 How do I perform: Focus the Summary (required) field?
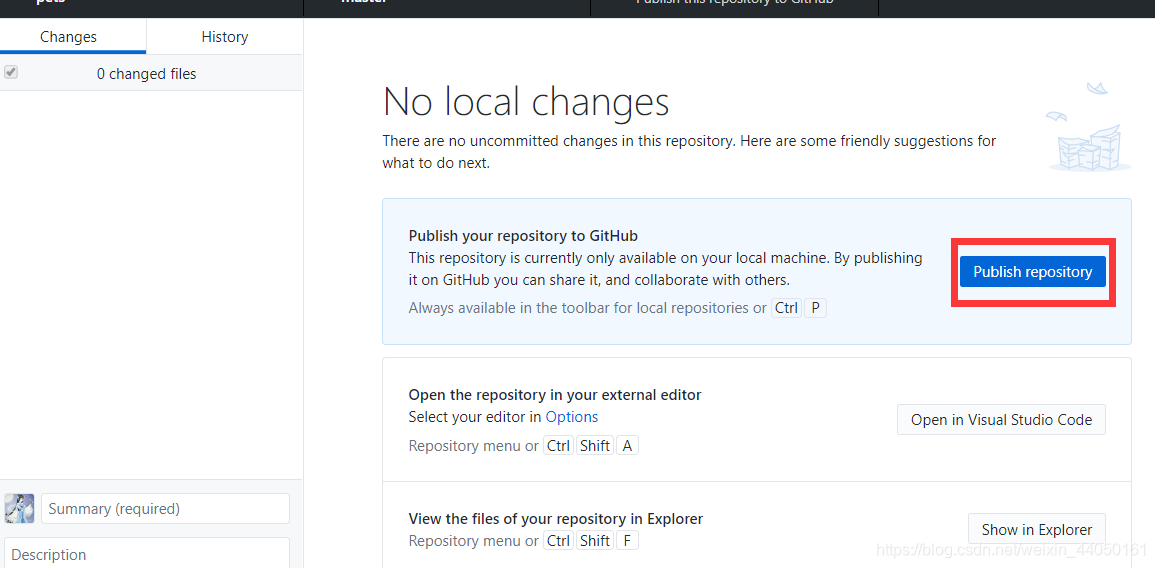165,509
